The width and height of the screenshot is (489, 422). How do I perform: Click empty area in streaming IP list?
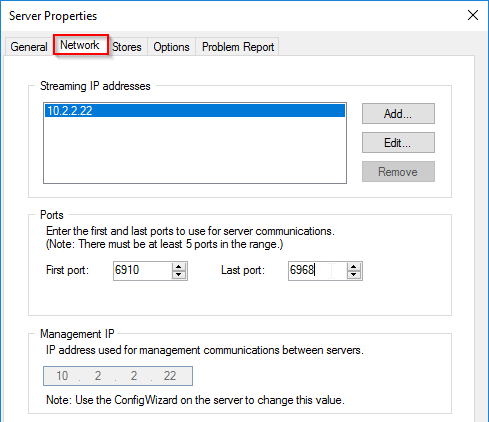coord(195,150)
